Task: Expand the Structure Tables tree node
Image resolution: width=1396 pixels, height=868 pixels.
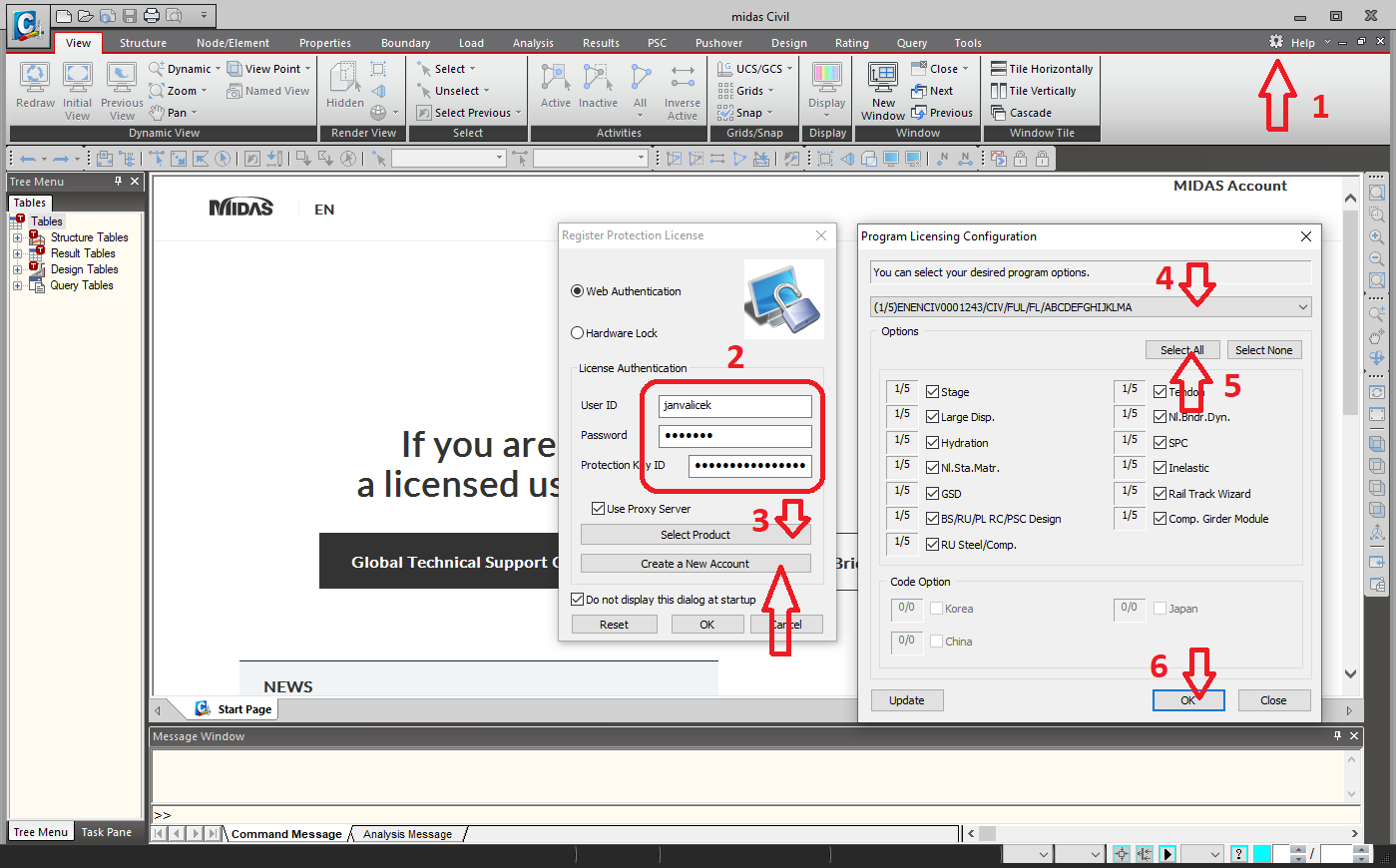Action: (17, 237)
